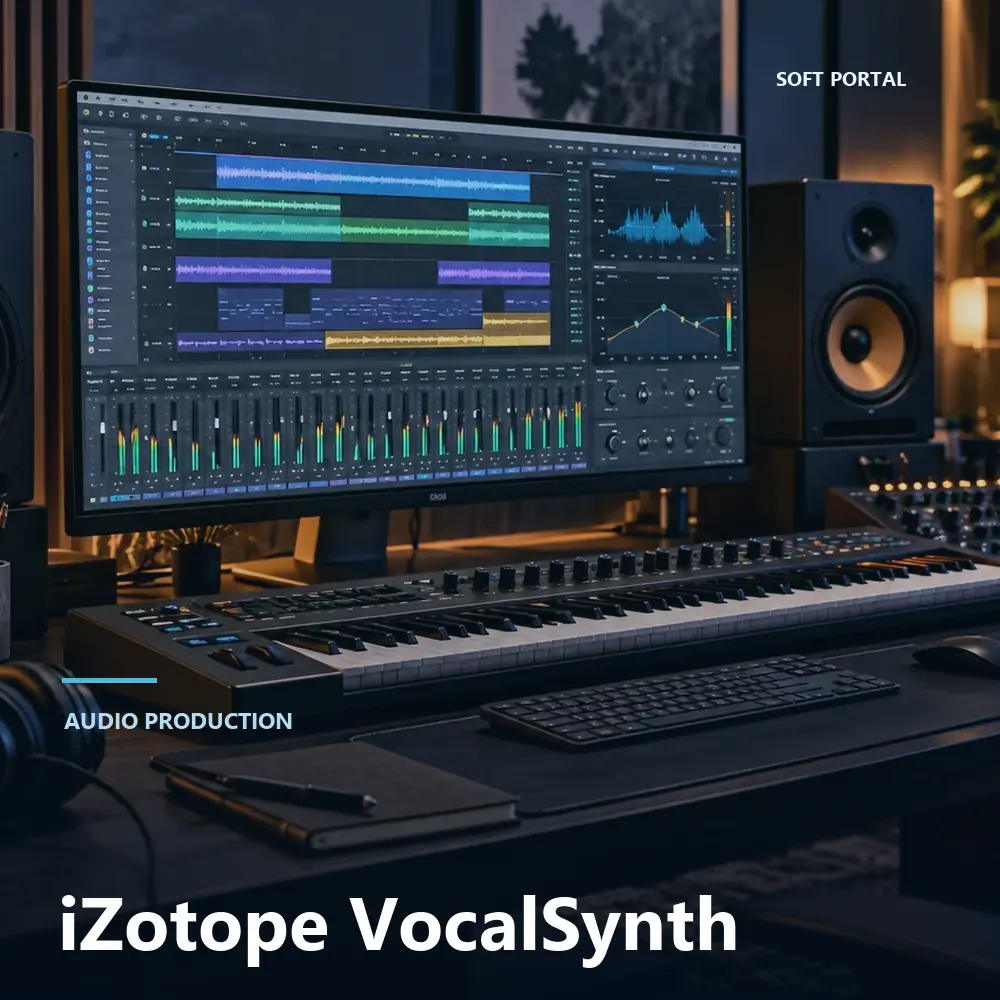This screenshot has height=1000, width=1000.
Task: Click the blue spectrum analyzer display
Action: click(663, 225)
